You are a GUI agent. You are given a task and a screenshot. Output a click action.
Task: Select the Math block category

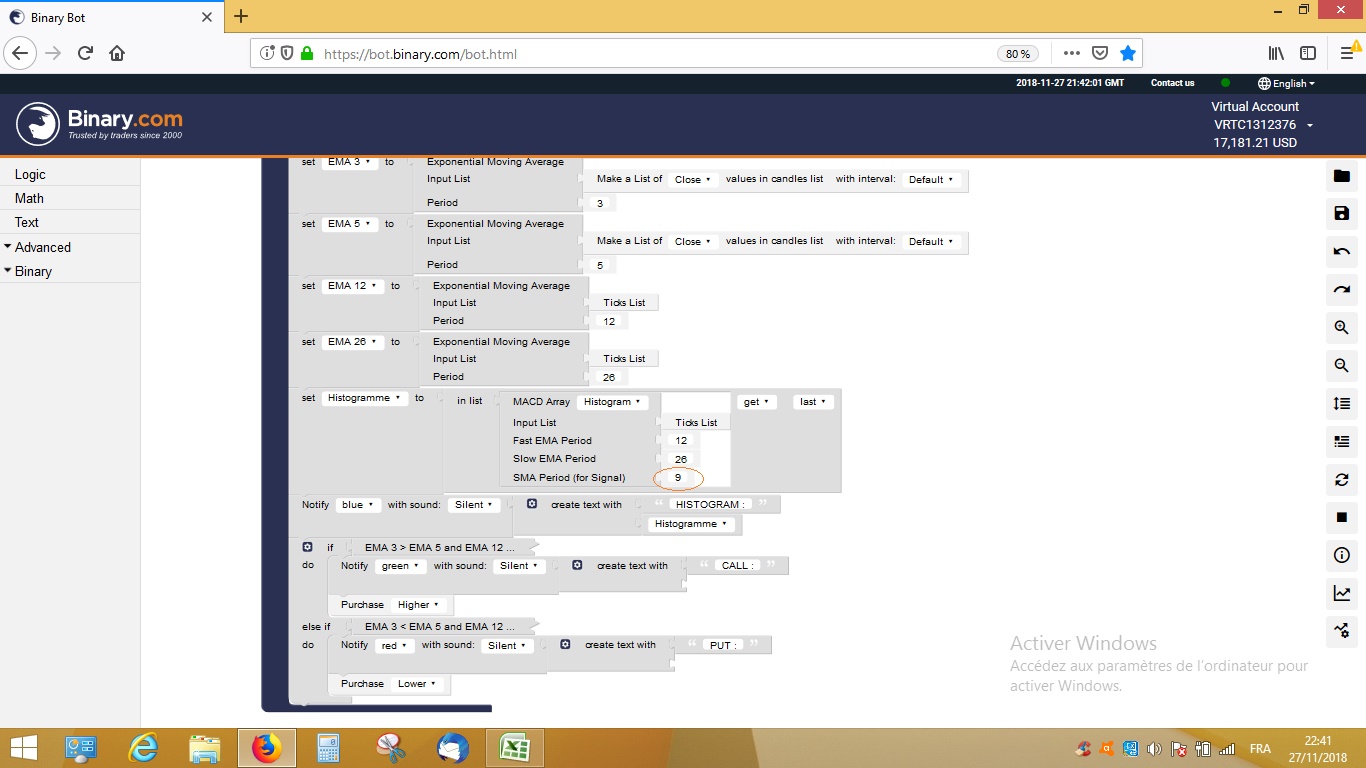[29, 198]
